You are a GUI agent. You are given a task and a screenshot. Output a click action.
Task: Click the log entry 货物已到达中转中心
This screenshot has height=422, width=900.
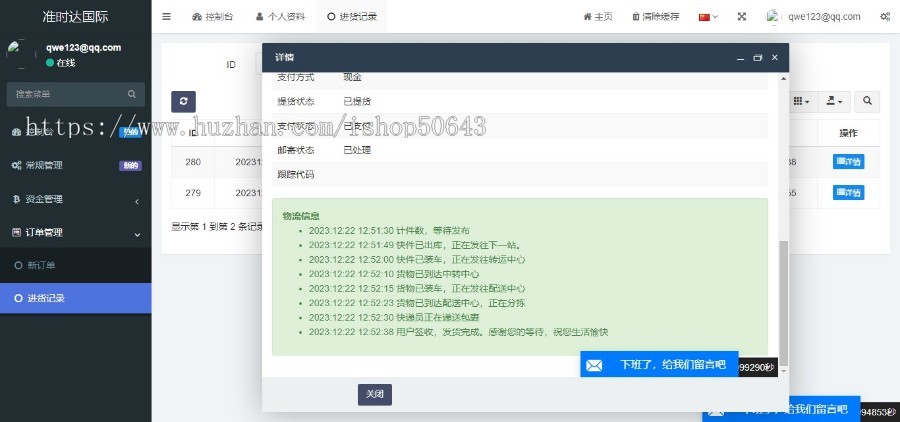[394, 274]
